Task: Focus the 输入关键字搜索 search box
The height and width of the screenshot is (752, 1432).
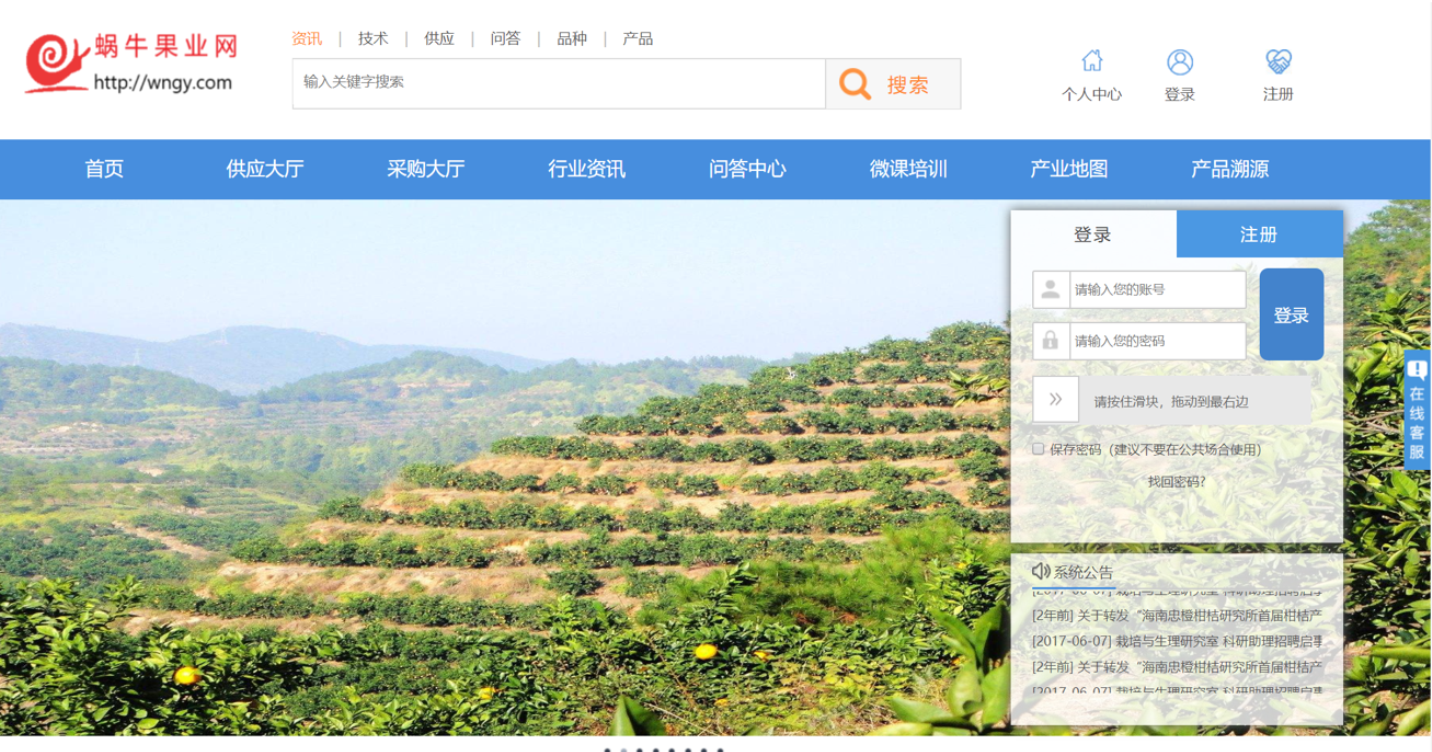Action: tap(558, 83)
